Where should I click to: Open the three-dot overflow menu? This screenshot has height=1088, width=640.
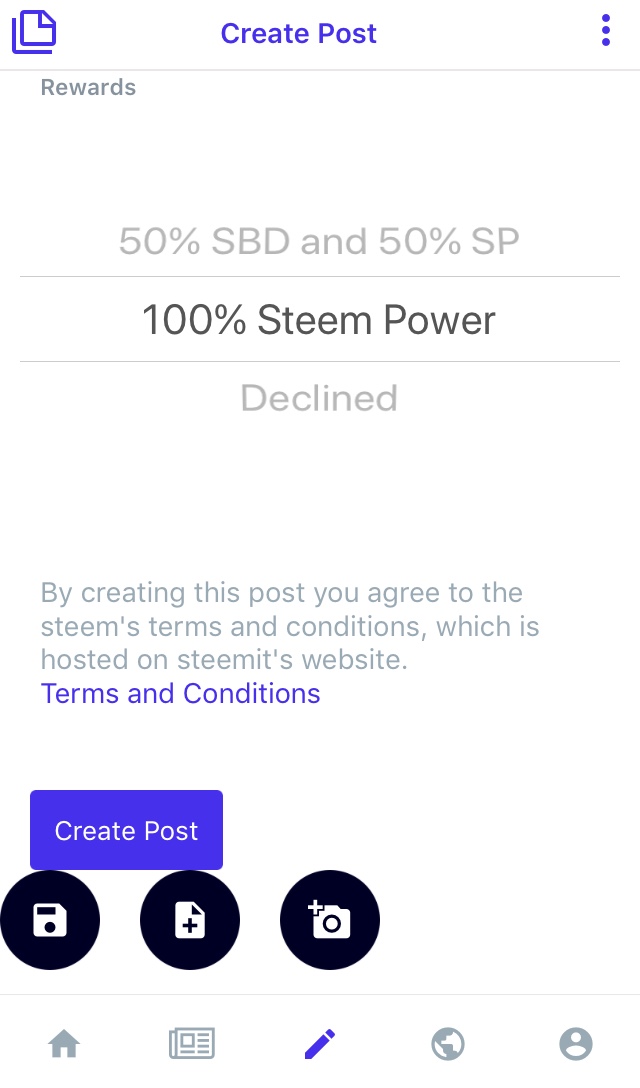coord(606,31)
